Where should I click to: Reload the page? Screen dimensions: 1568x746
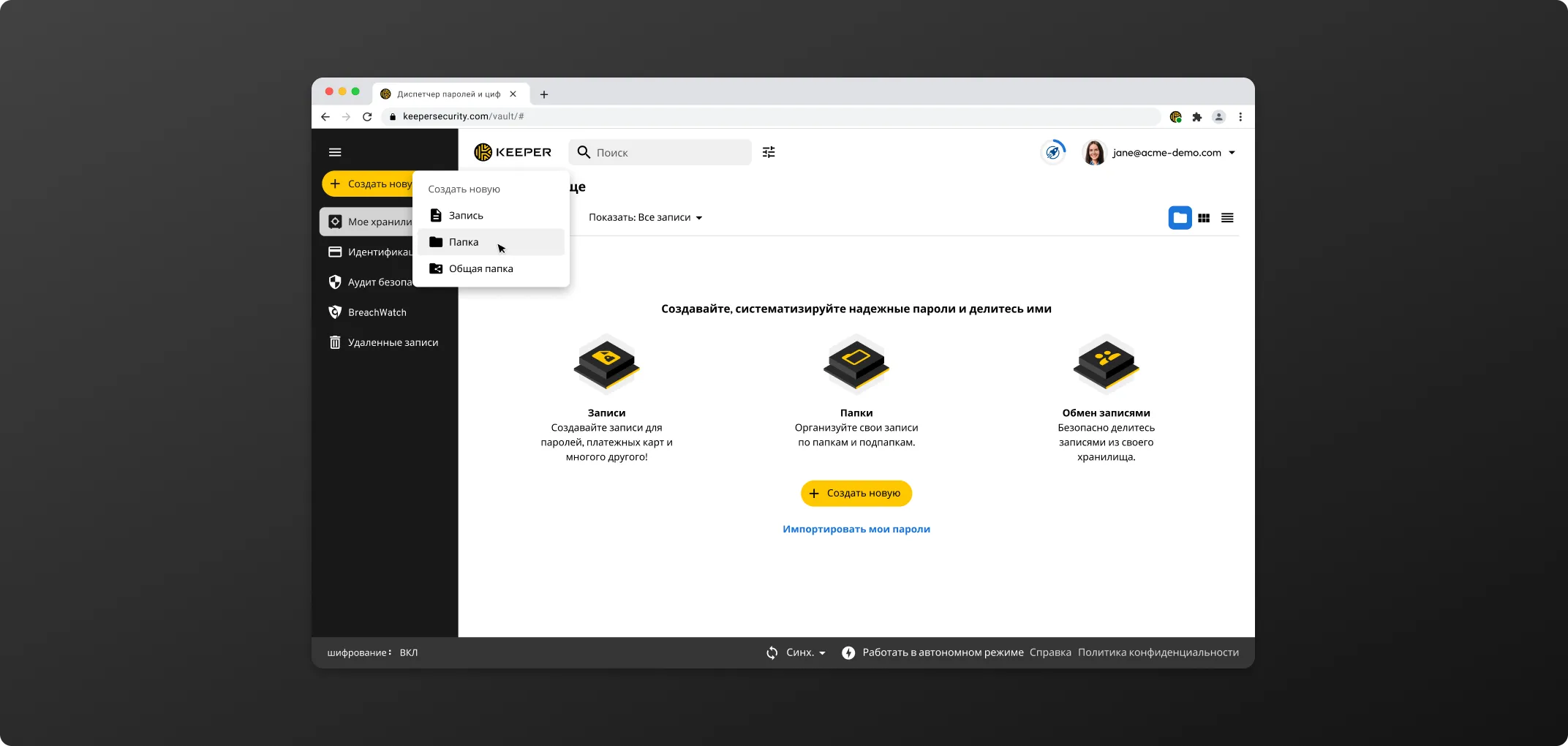(x=367, y=116)
